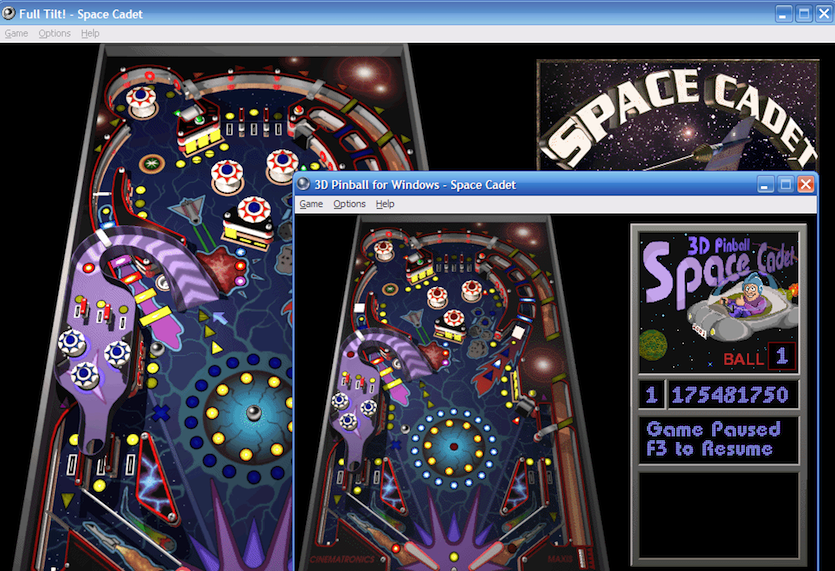This screenshot has width=835, height=571.
Task: Click the Full Tilt! title bar pinball icon
Action: point(9,13)
